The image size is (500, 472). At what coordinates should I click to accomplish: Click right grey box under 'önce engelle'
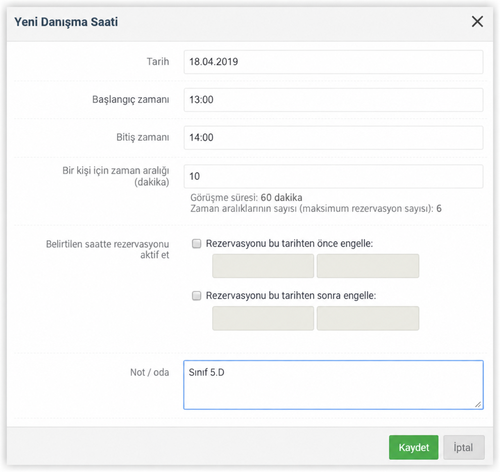pos(368,266)
